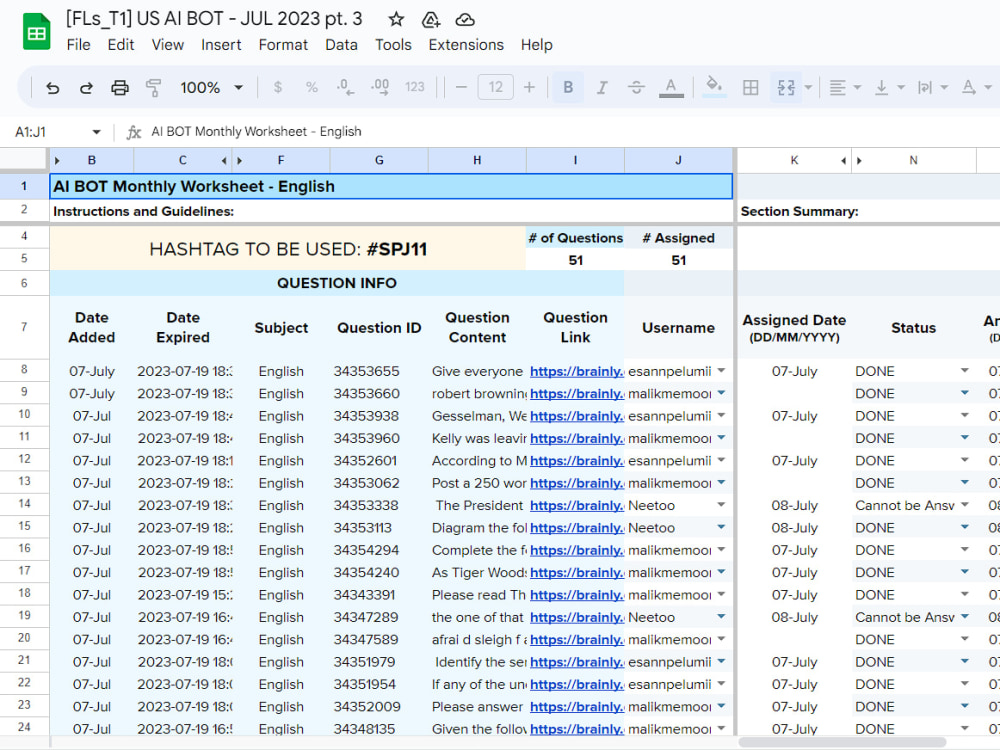
Task: Apply strikethrough formatting
Action: click(636, 87)
